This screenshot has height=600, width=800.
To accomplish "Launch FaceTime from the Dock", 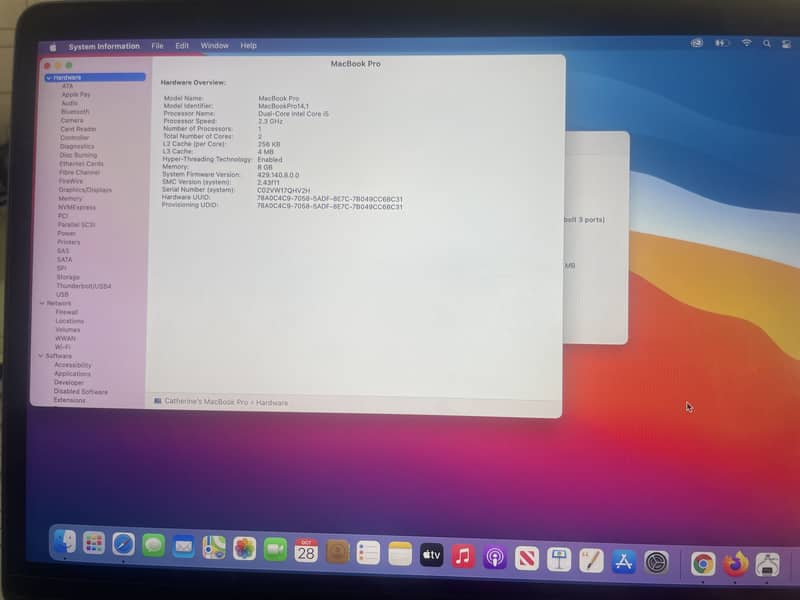I will (x=276, y=550).
